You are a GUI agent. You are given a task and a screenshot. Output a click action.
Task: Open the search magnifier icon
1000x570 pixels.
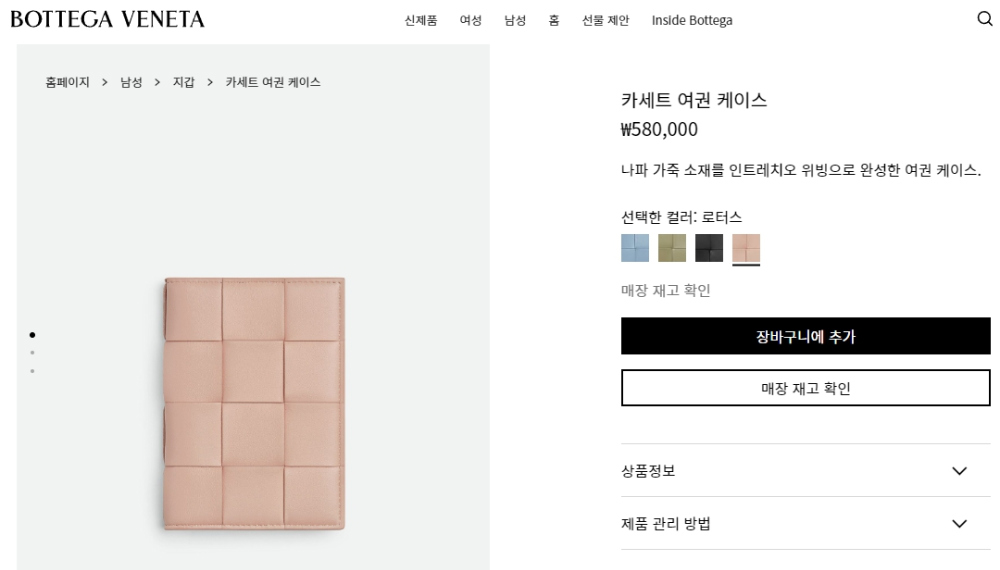[984, 20]
